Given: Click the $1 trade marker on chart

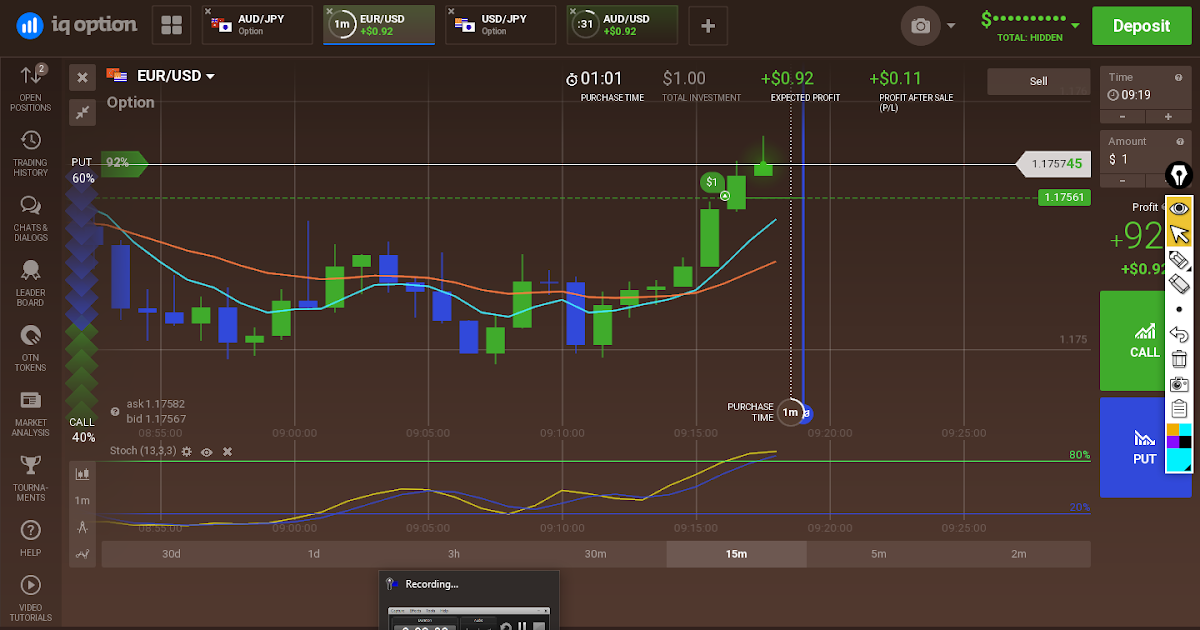Looking at the screenshot, I should [711, 181].
